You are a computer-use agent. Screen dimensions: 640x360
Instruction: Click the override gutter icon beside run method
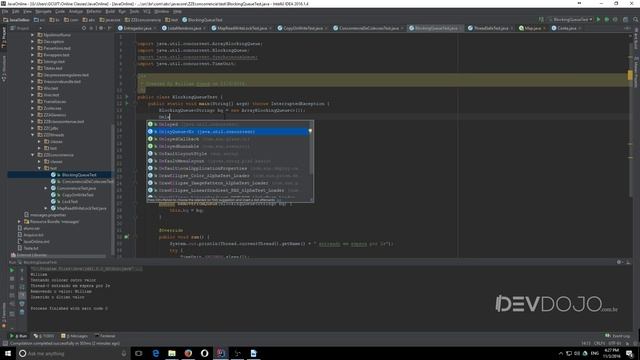127,237
